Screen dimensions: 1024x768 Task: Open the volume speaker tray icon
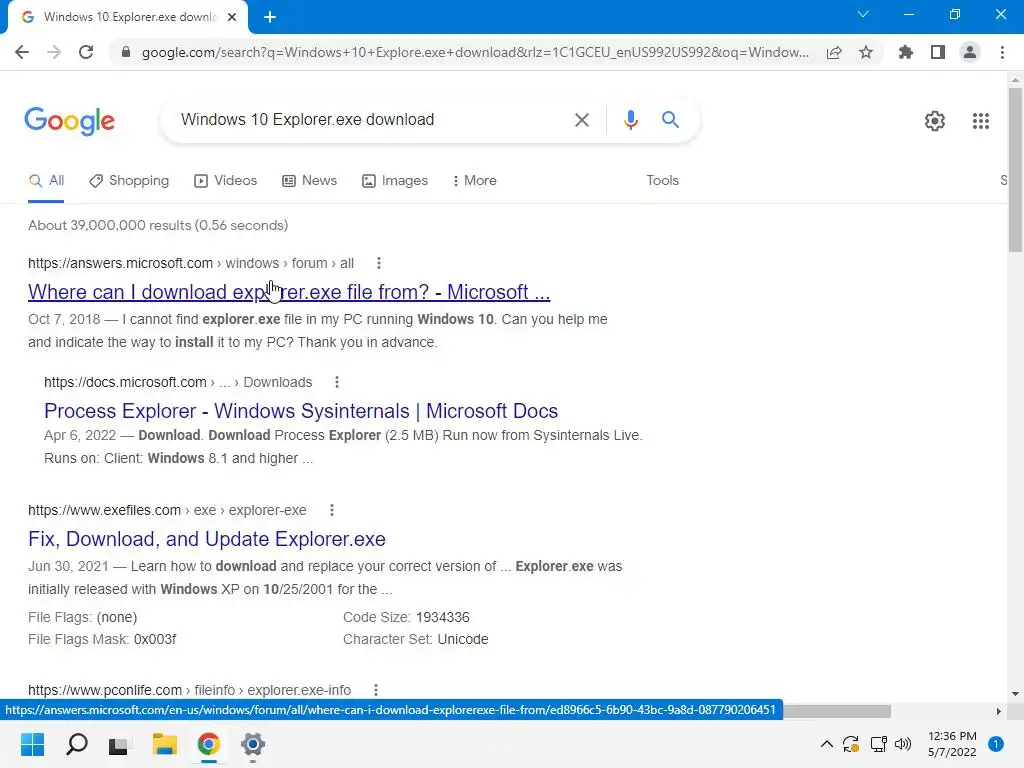coord(903,744)
